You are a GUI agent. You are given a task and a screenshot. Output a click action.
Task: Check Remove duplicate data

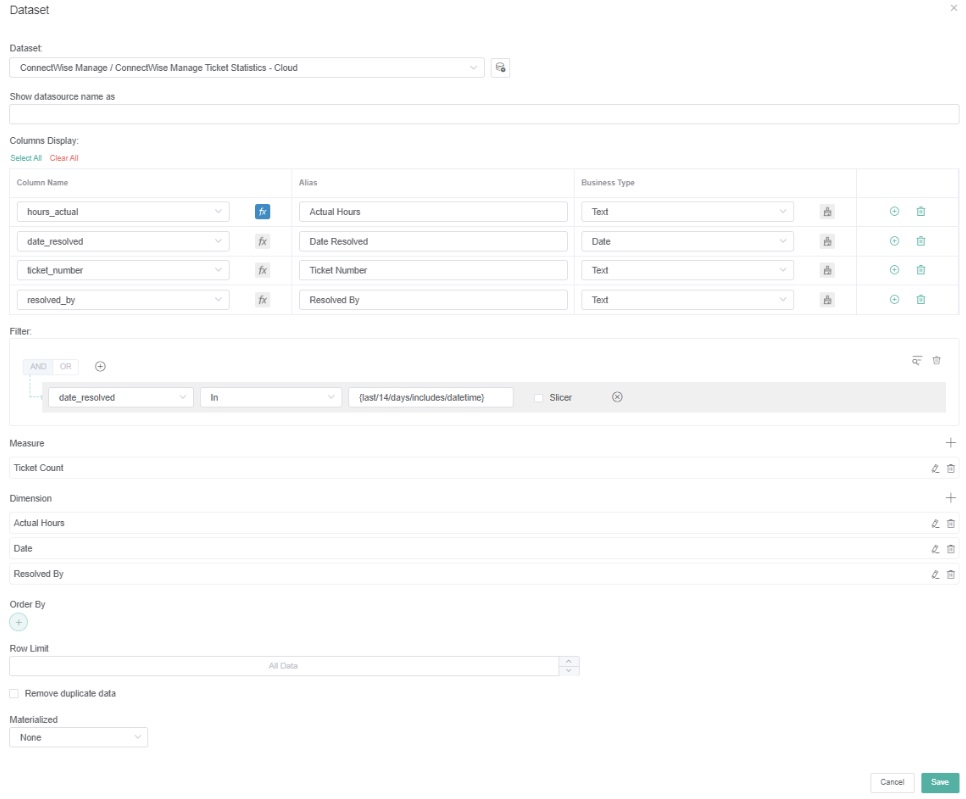14,693
